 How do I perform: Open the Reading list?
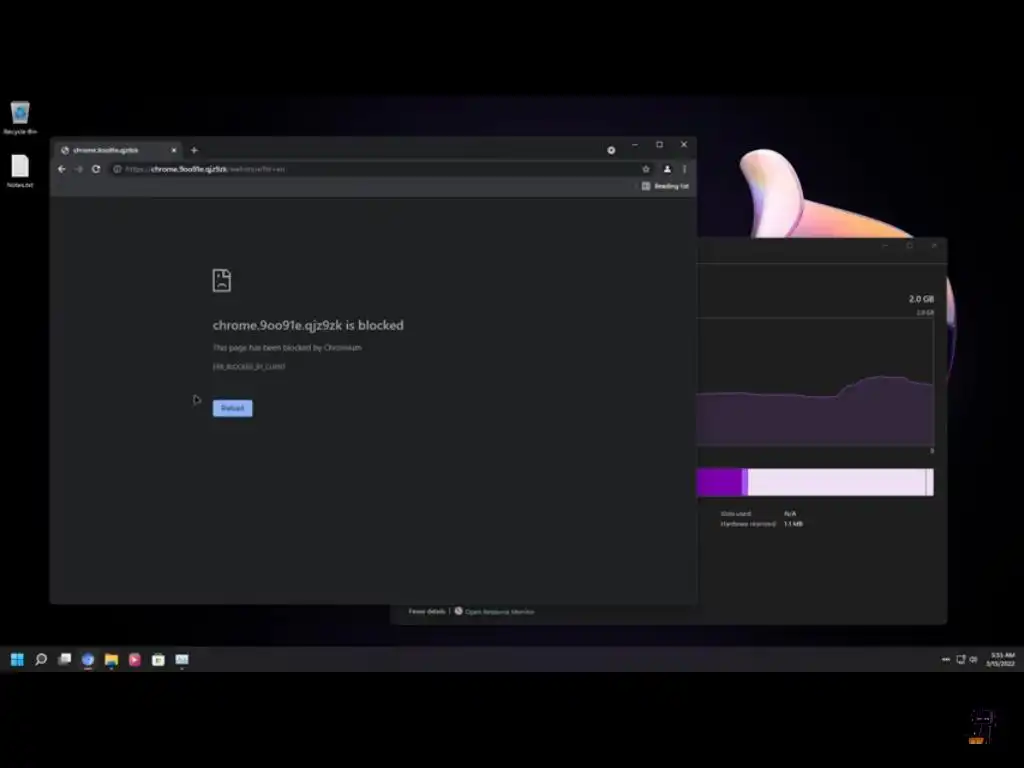[x=665, y=186]
